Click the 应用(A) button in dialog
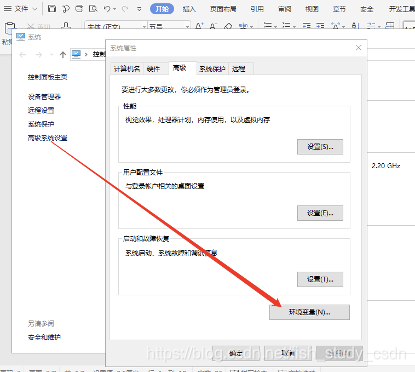Screen dimensions: 415x372 339,353
